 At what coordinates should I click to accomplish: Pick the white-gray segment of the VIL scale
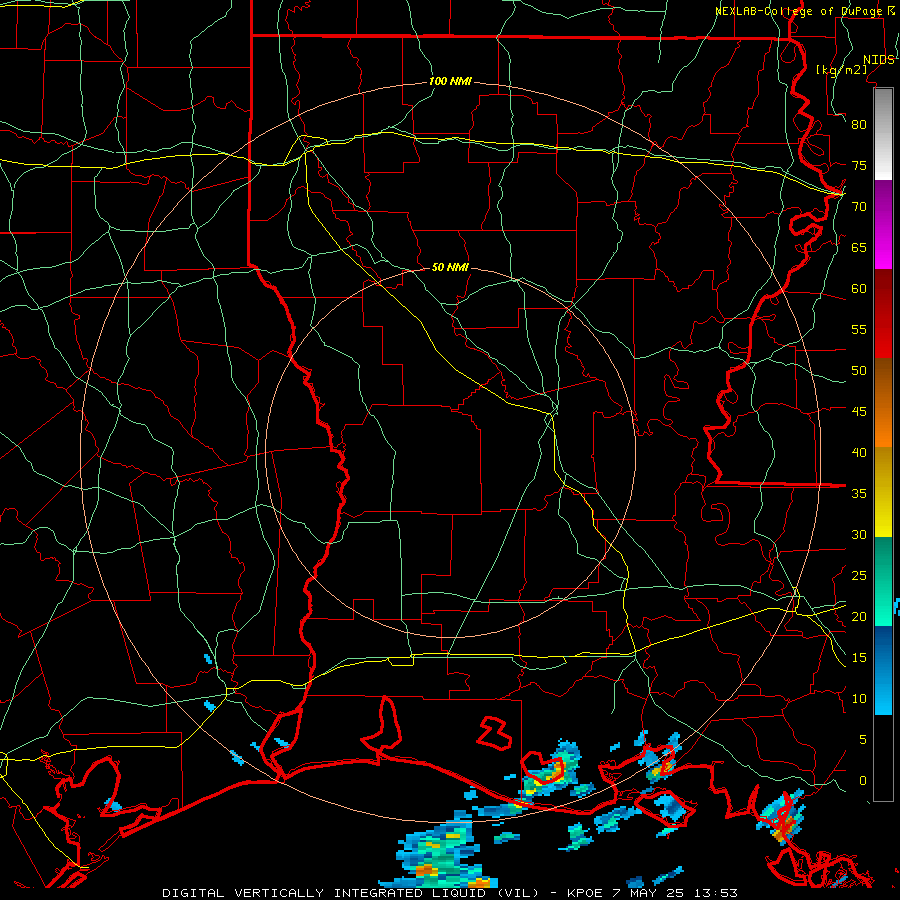coord(883,134)
